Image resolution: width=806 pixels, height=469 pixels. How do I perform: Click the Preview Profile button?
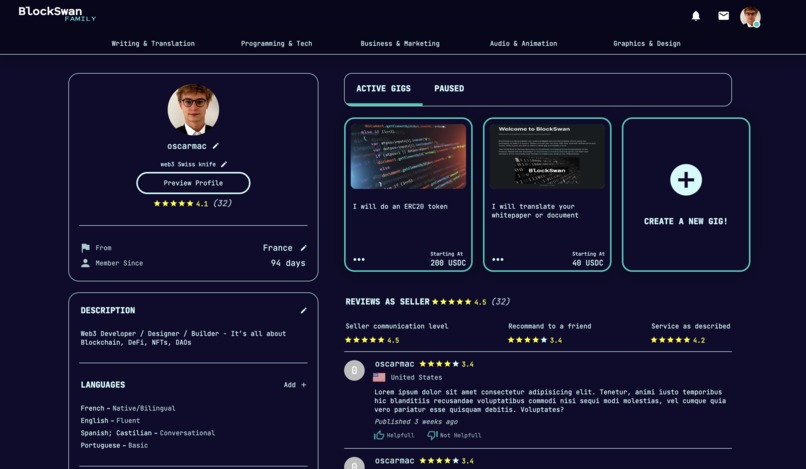(x=193, y=183)
